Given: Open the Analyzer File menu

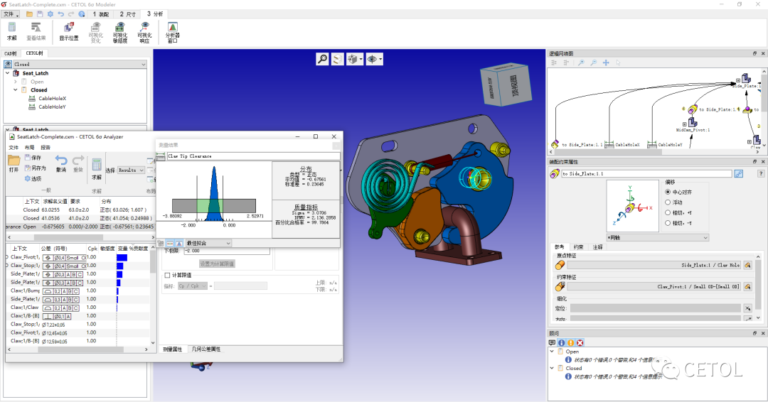Looking at the screenshot, I should click(x=13, y=147).
